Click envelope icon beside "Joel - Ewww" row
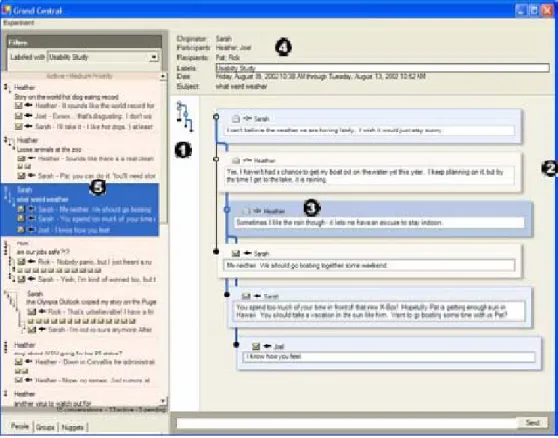Image resolution: width=558 pixels, height=438 pixels. point(19,116)
